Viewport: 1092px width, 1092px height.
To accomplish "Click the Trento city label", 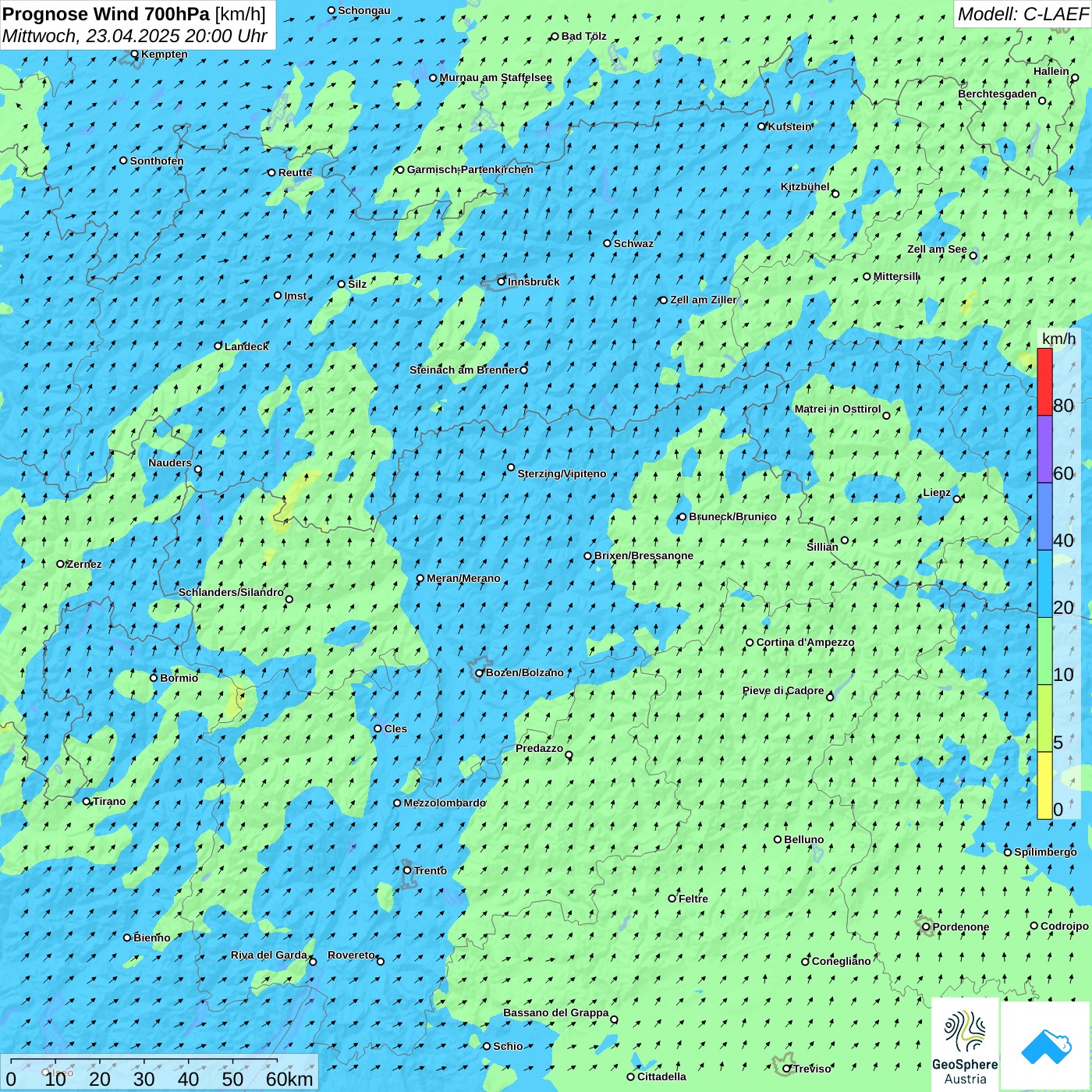I will (x=431, y=870).
